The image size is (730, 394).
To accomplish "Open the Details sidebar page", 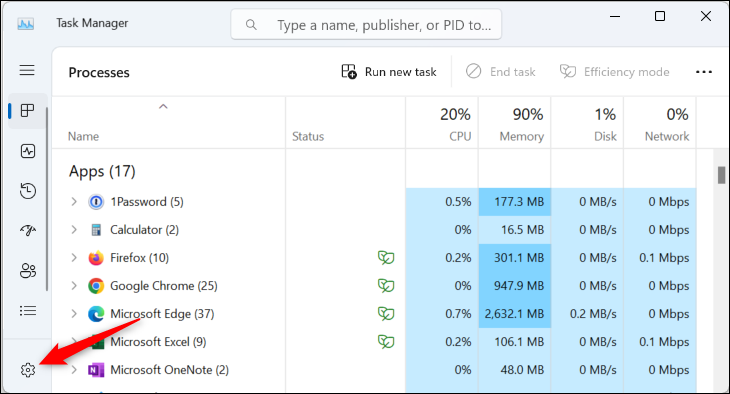I will (x=28, y=311).
